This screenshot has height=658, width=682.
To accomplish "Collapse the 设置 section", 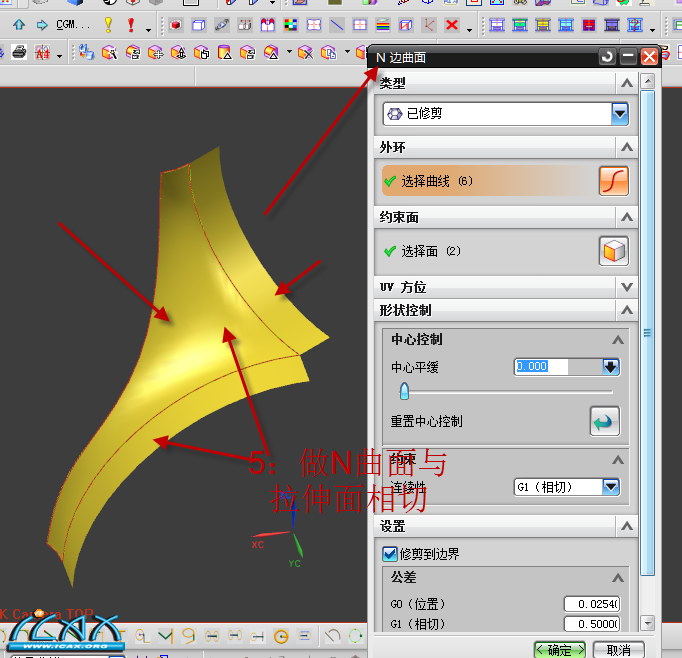I will [x=627, y=526].
